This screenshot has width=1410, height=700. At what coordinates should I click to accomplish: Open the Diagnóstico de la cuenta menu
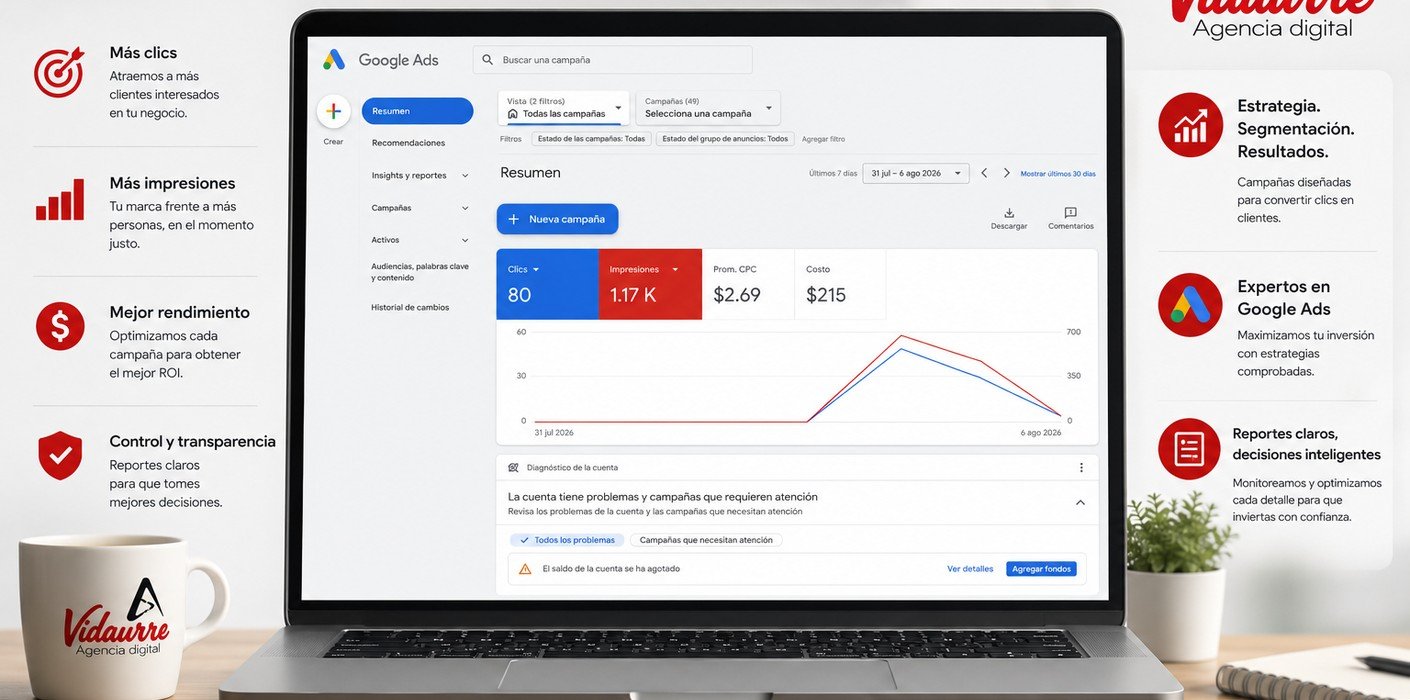point(1081,467)
